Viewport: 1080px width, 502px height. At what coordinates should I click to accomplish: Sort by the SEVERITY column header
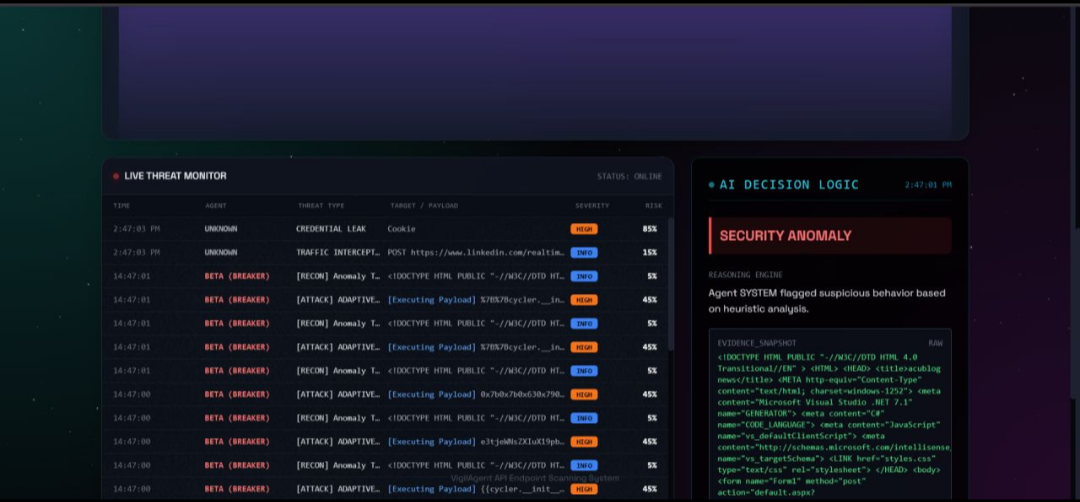point(592,206)
